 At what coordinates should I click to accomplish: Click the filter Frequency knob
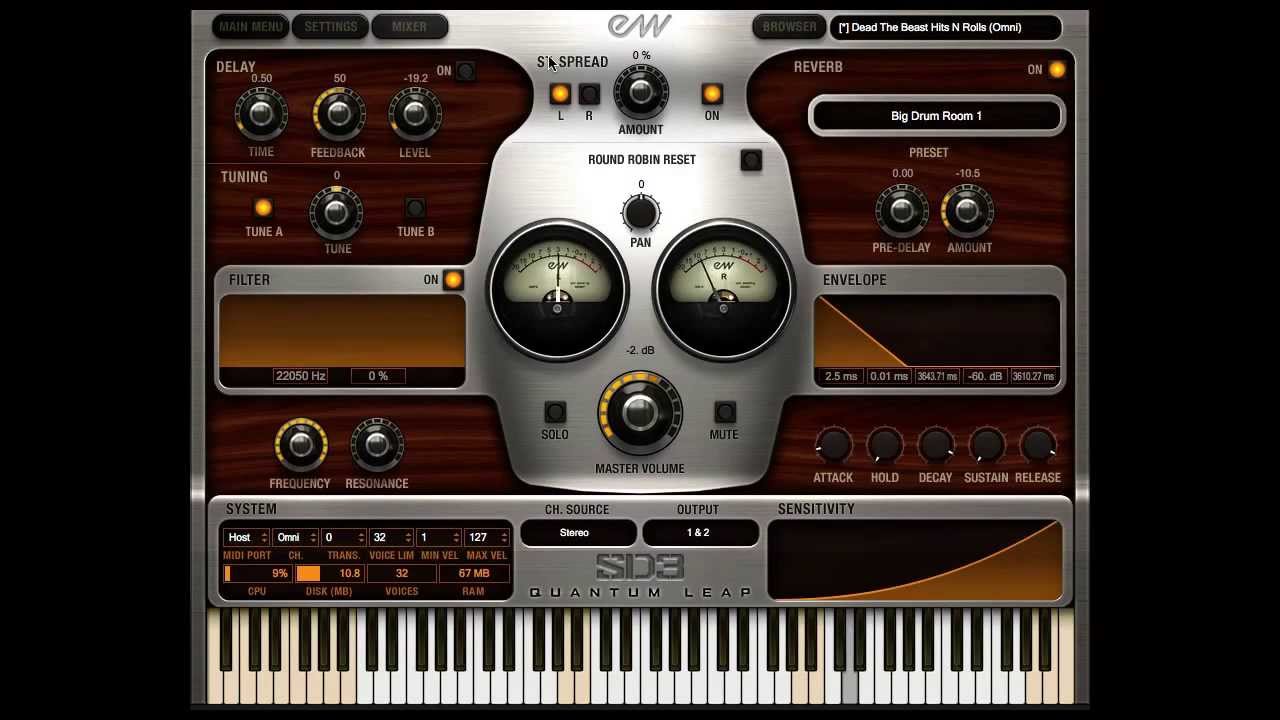click(x=300, y=445)
